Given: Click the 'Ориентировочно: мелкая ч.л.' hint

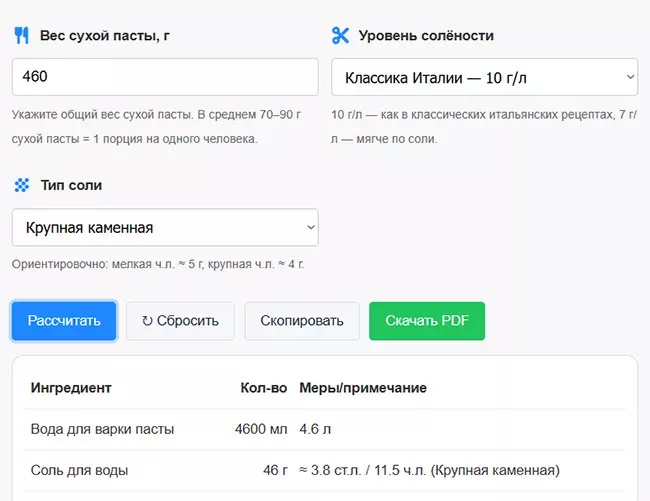Looking at the screenshot, I should 158,264.
